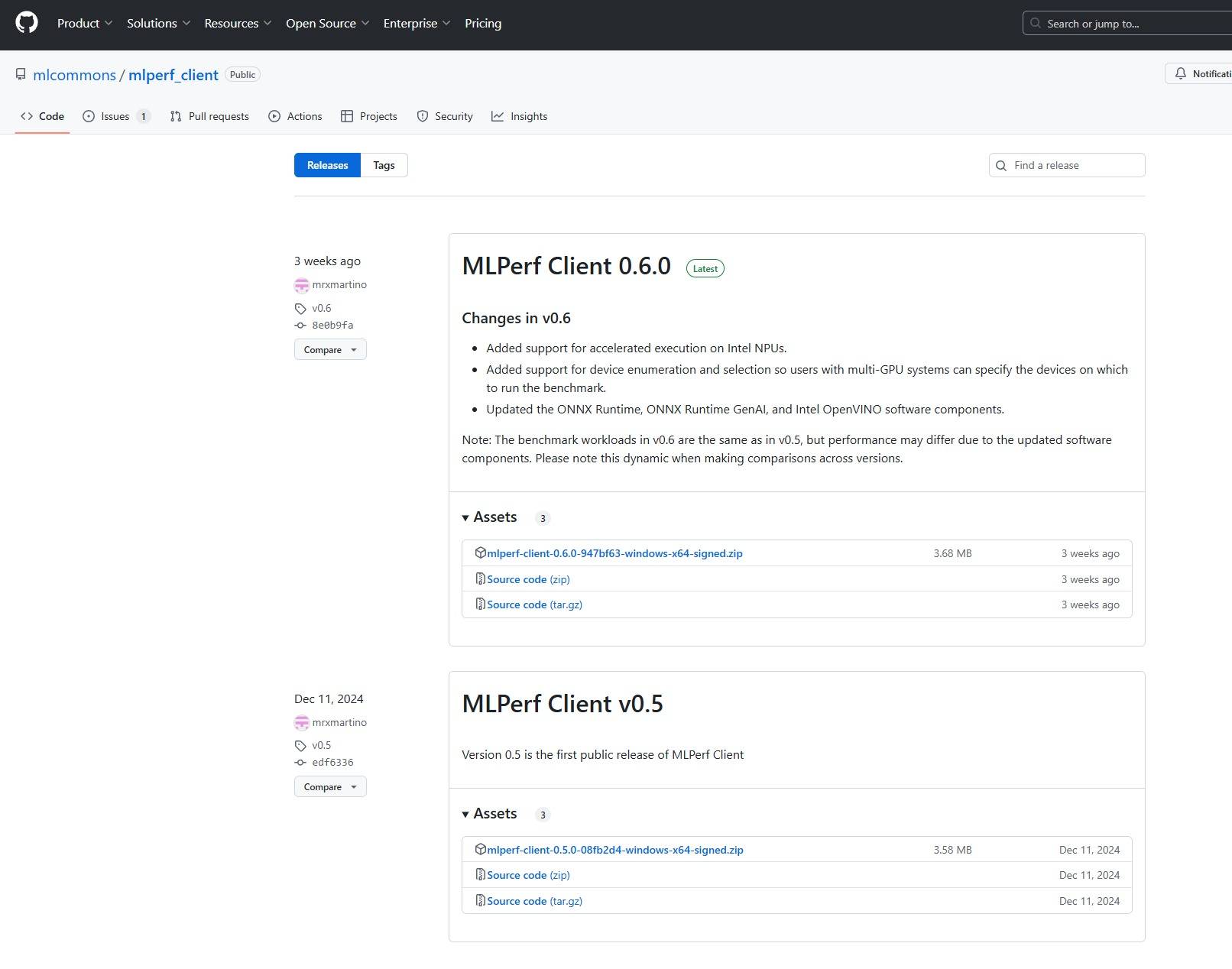Click the commit 8e0b9fa link
Image resolution: width=1232 pixels, height=969 pixels.
point(332,326)
